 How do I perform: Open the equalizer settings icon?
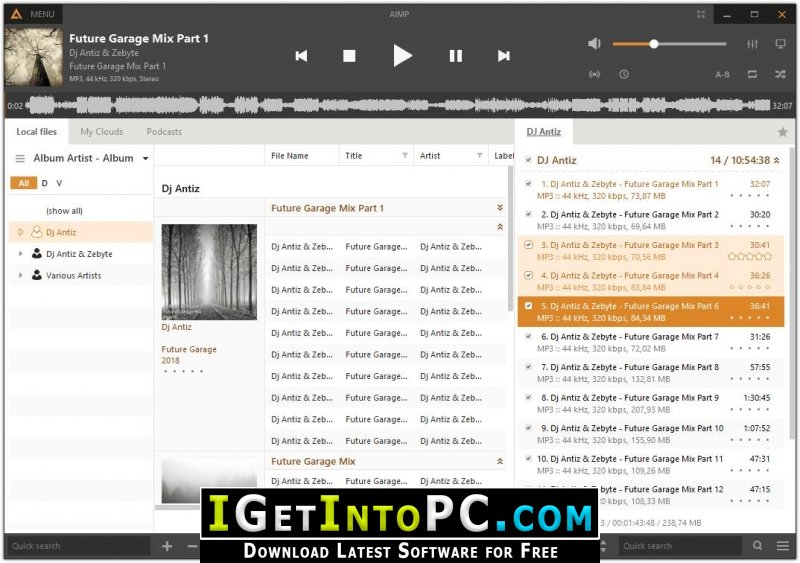click(x=753, y=44)
